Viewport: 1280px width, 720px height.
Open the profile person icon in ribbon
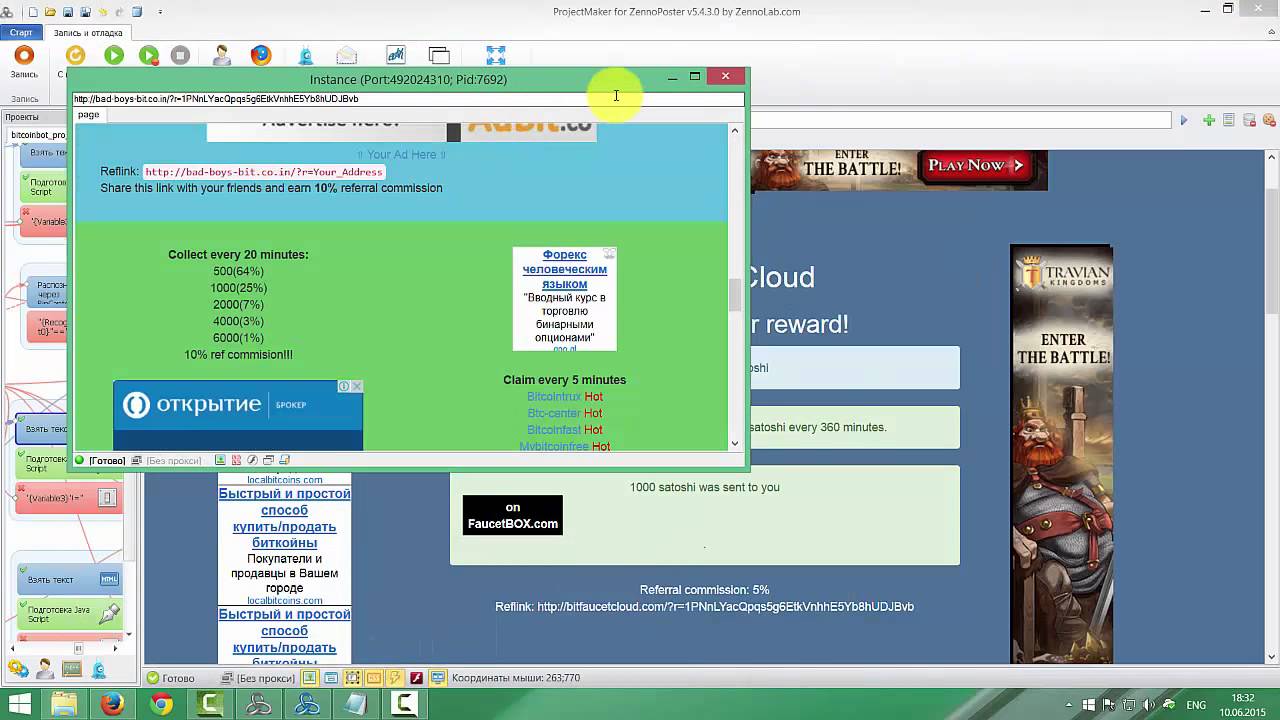222,56
